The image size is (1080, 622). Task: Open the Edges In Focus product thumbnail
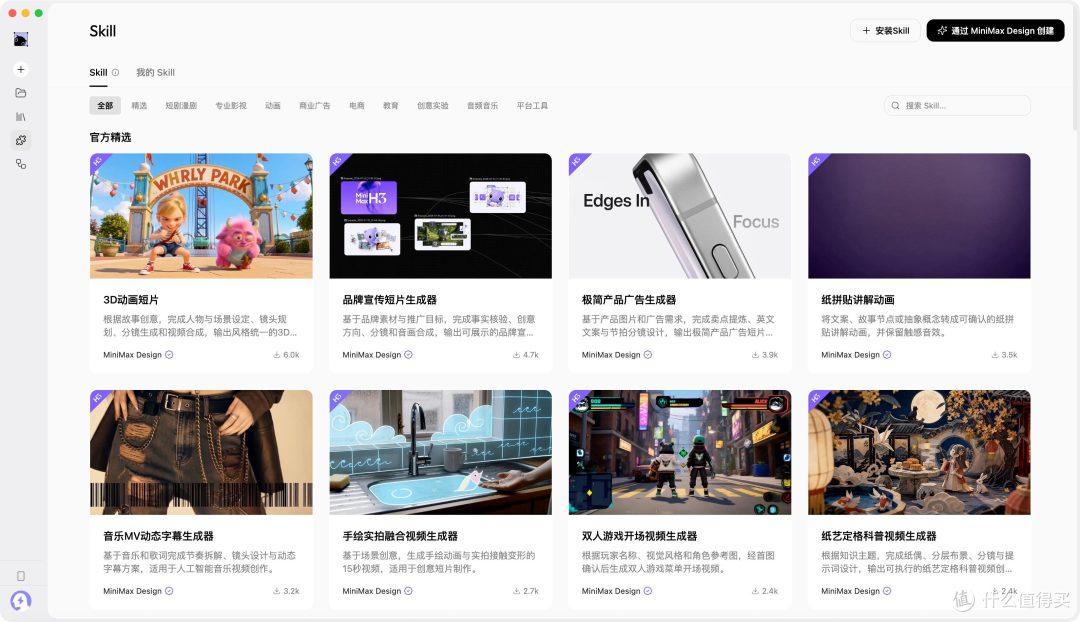pyautogui.click(x=680, y=216)
